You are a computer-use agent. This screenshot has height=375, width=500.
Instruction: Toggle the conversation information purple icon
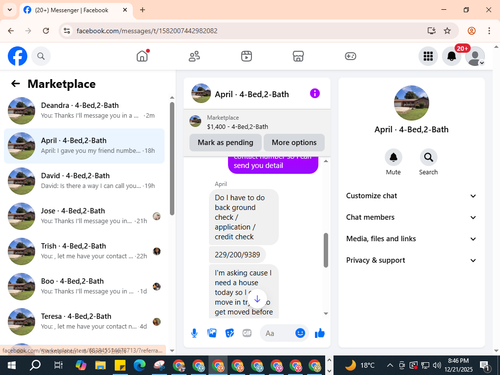[315, 93]
